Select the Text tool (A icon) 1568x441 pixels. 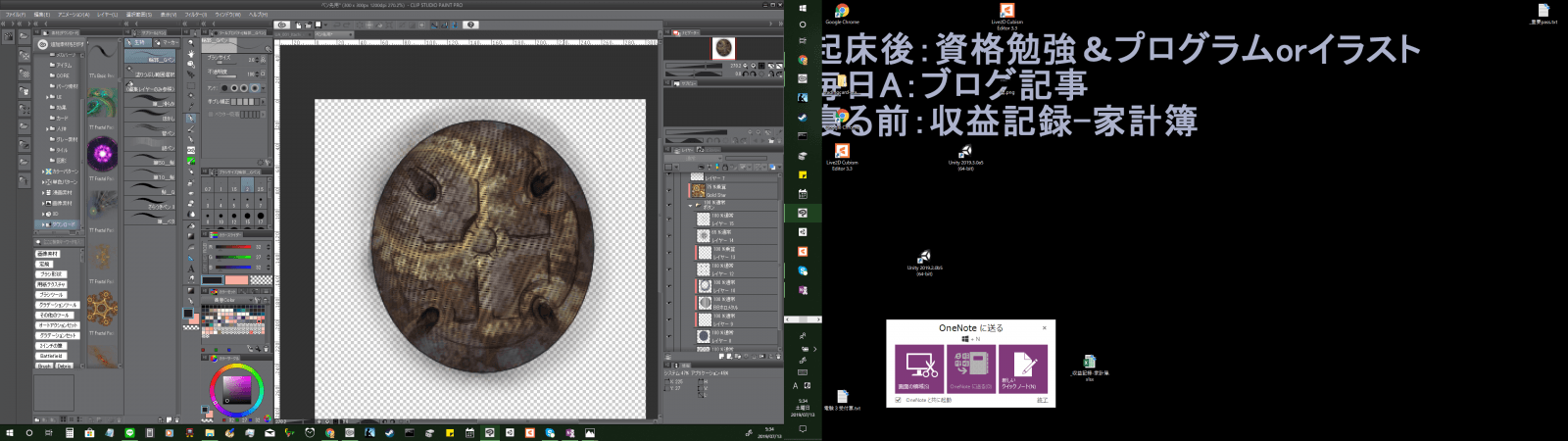point(191,269)
